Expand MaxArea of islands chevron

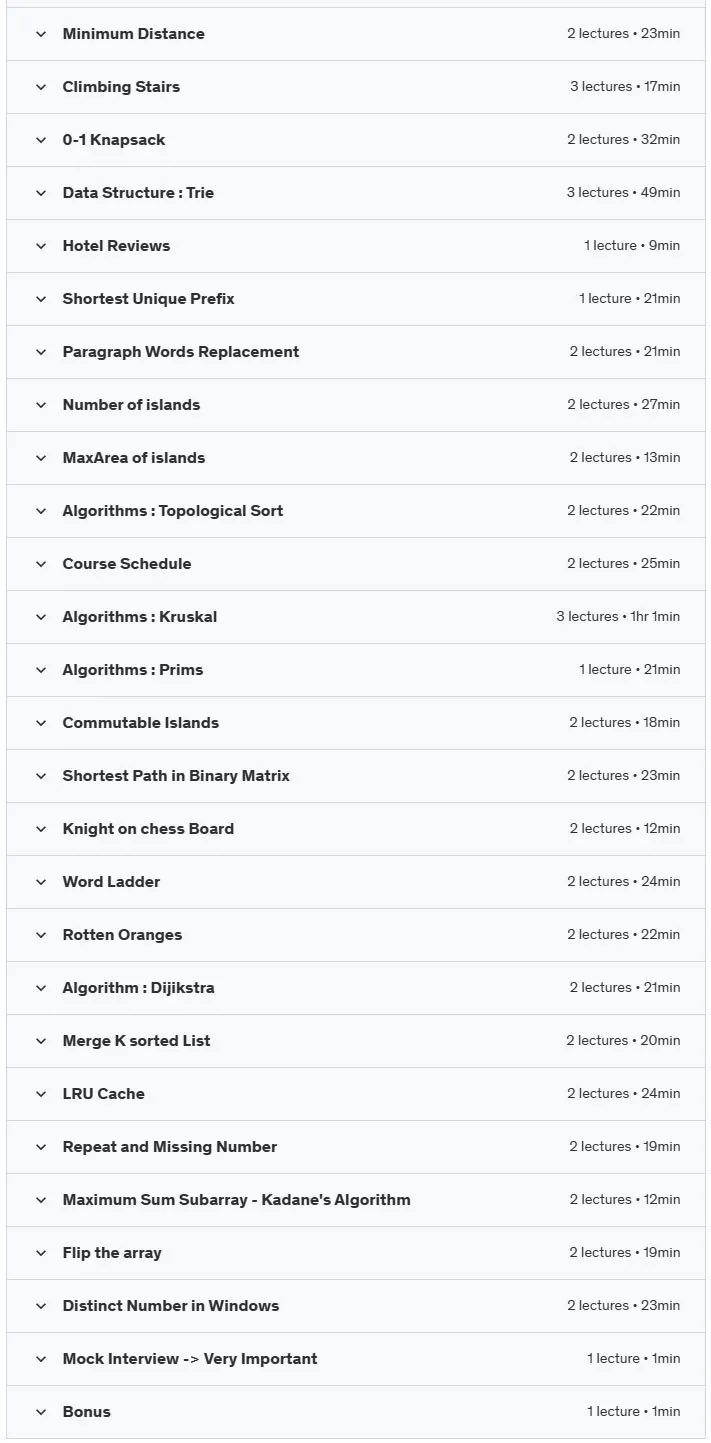tap(41, 458)
